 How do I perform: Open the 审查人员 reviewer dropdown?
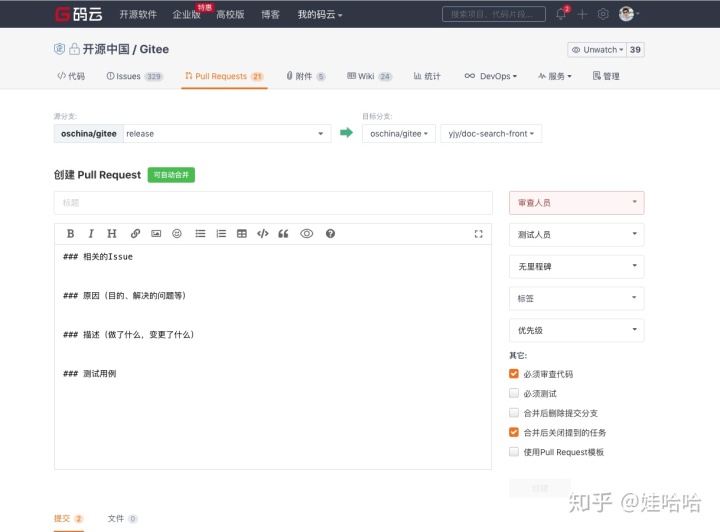[577, 203]
